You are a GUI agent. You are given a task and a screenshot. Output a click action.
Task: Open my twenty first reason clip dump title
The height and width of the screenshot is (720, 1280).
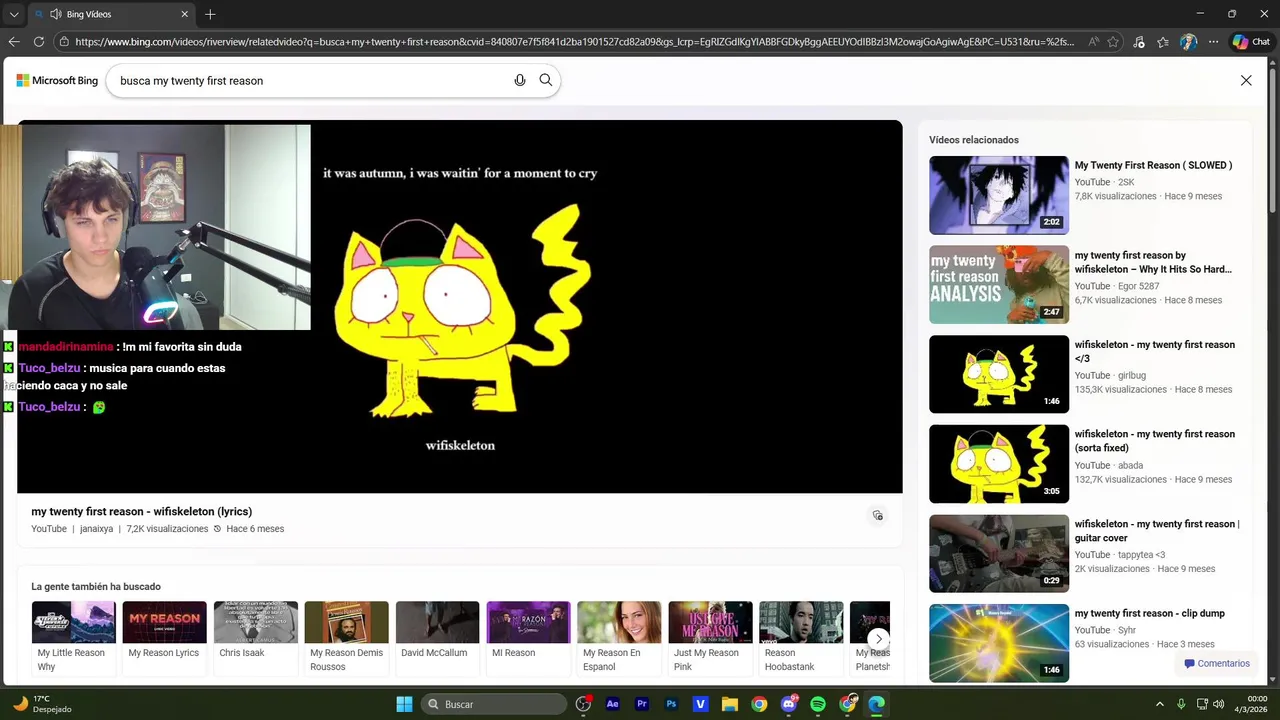point(1150,613)
